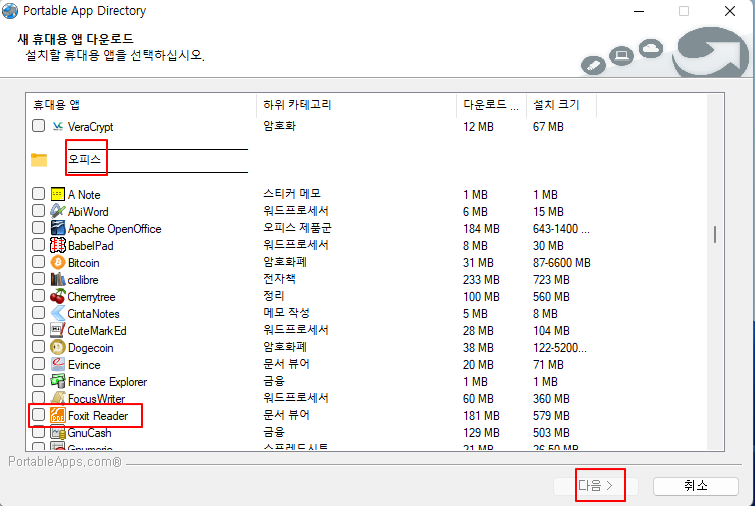Tick the CintaNotes checkbox
Image resolution: width=755 pixels, height=506 pixels.
[x=39, y=312]
